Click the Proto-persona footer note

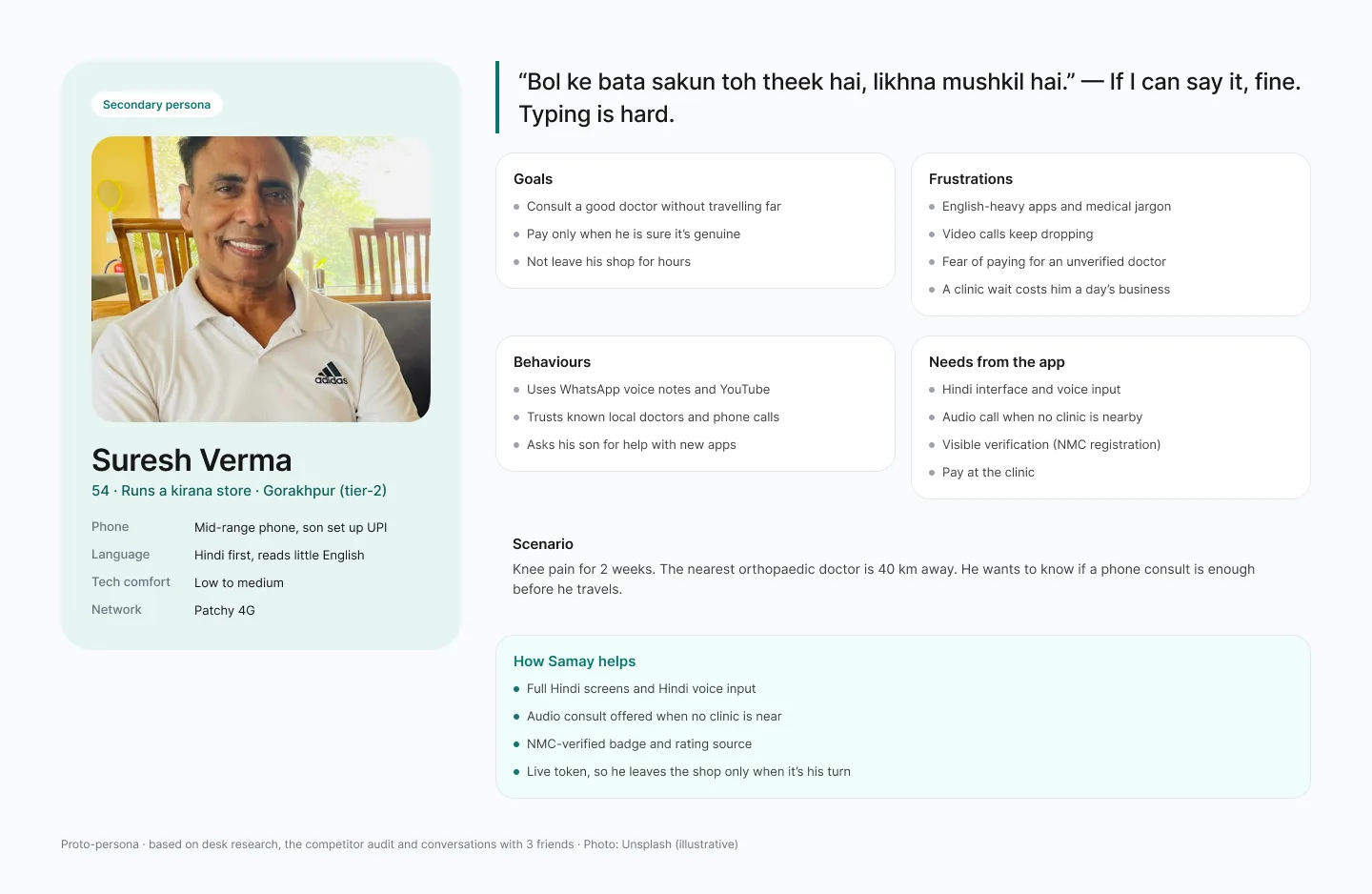click(399, 844)
